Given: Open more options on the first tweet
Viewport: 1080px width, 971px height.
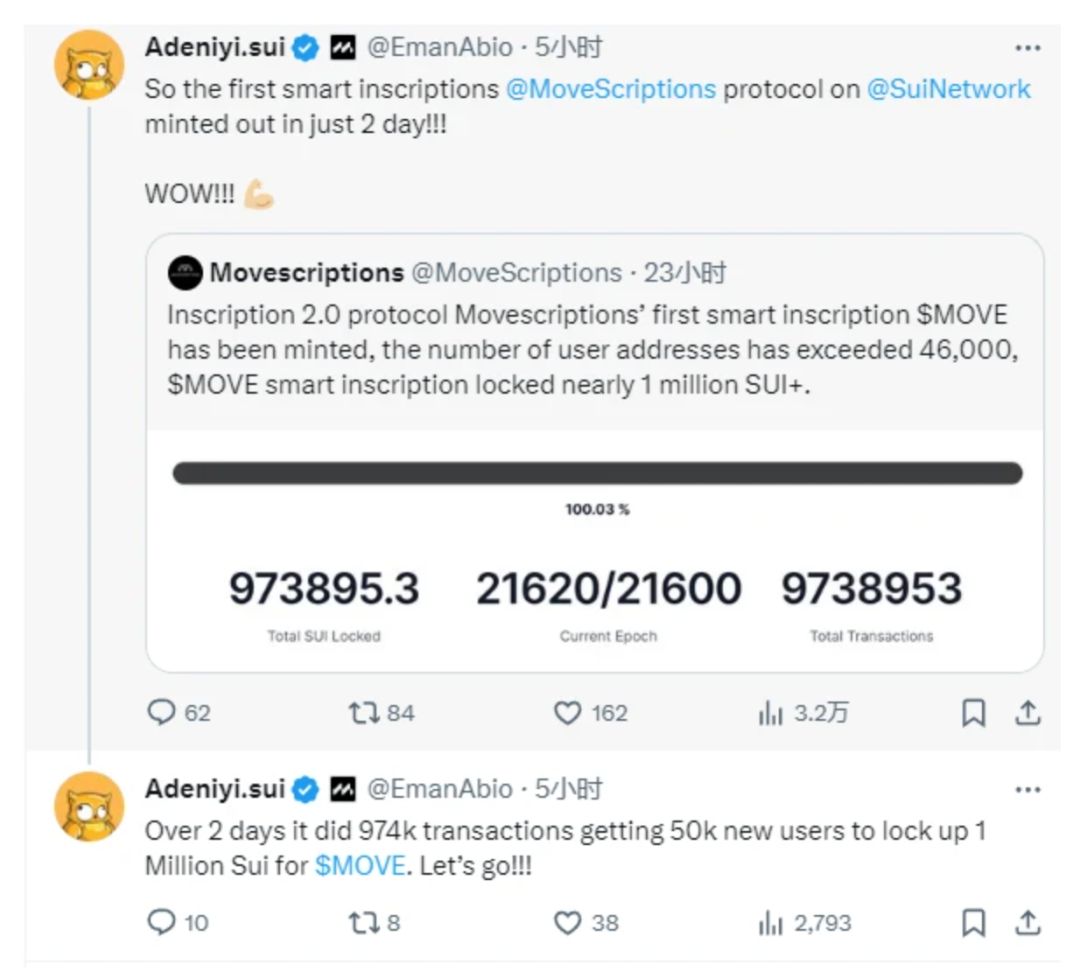Looking at the screenshot, I should click(x=1027, y=47).
